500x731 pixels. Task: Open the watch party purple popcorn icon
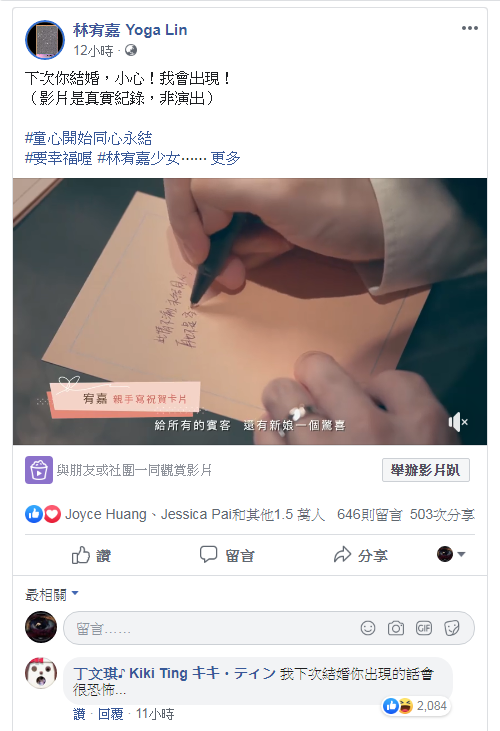click(39, 470)
